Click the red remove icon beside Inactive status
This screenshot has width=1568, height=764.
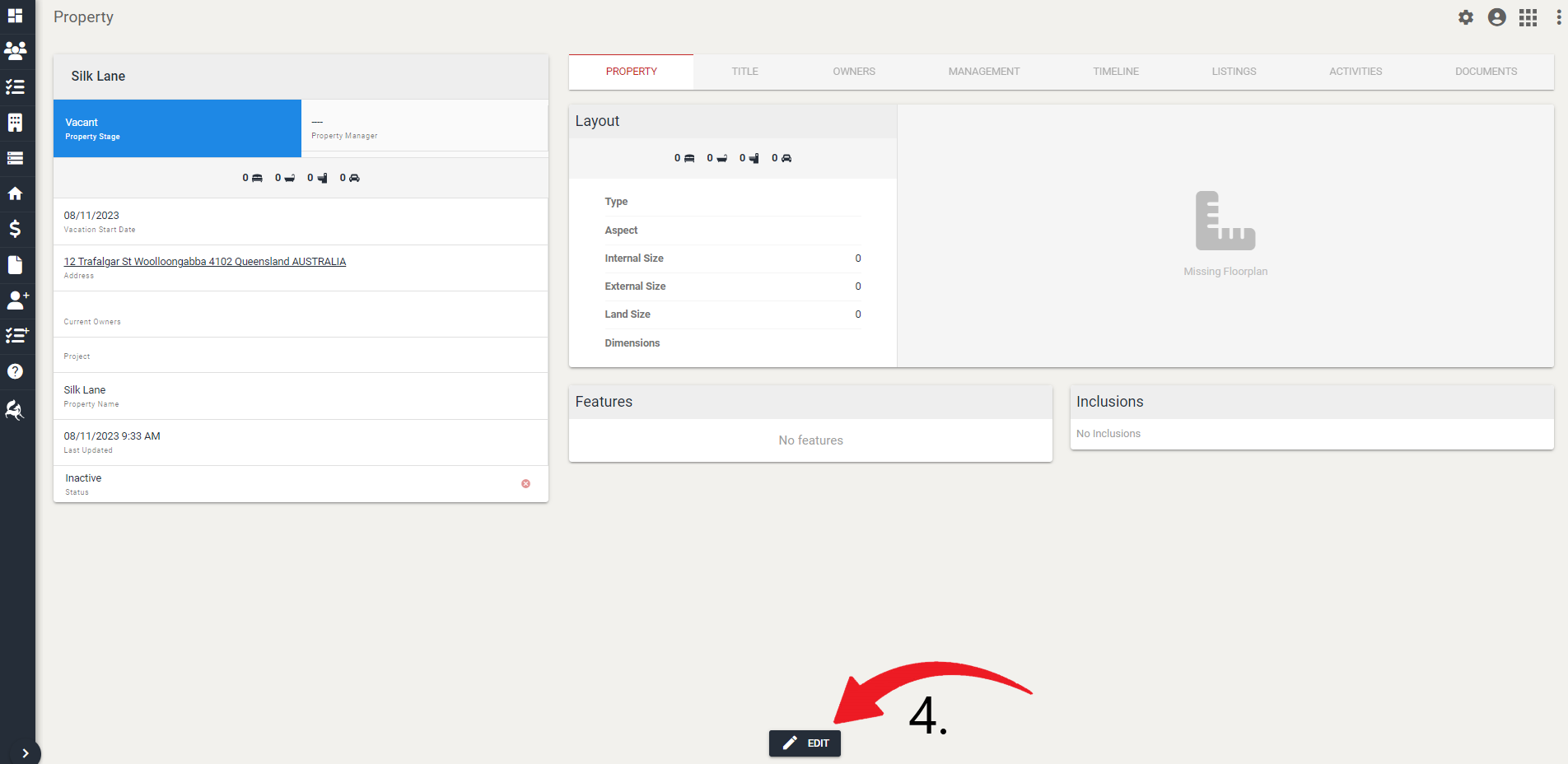tap(525, 483)
